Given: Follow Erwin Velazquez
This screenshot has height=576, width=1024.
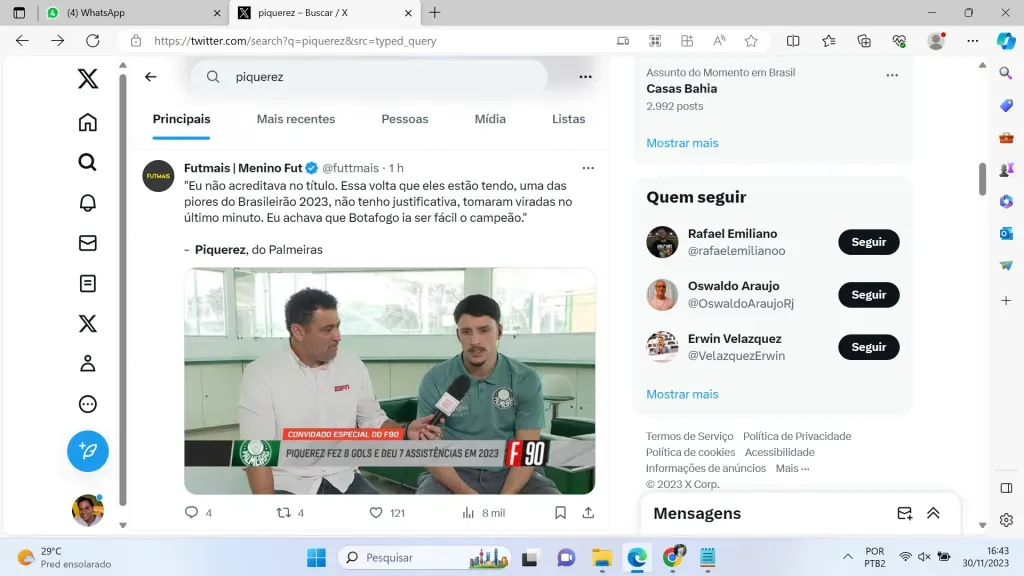Looking at the screenshot, I should tap(868, 347).
